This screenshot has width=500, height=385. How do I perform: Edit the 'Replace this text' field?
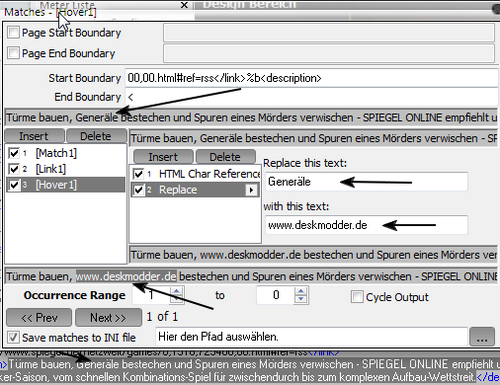[366, 182]
